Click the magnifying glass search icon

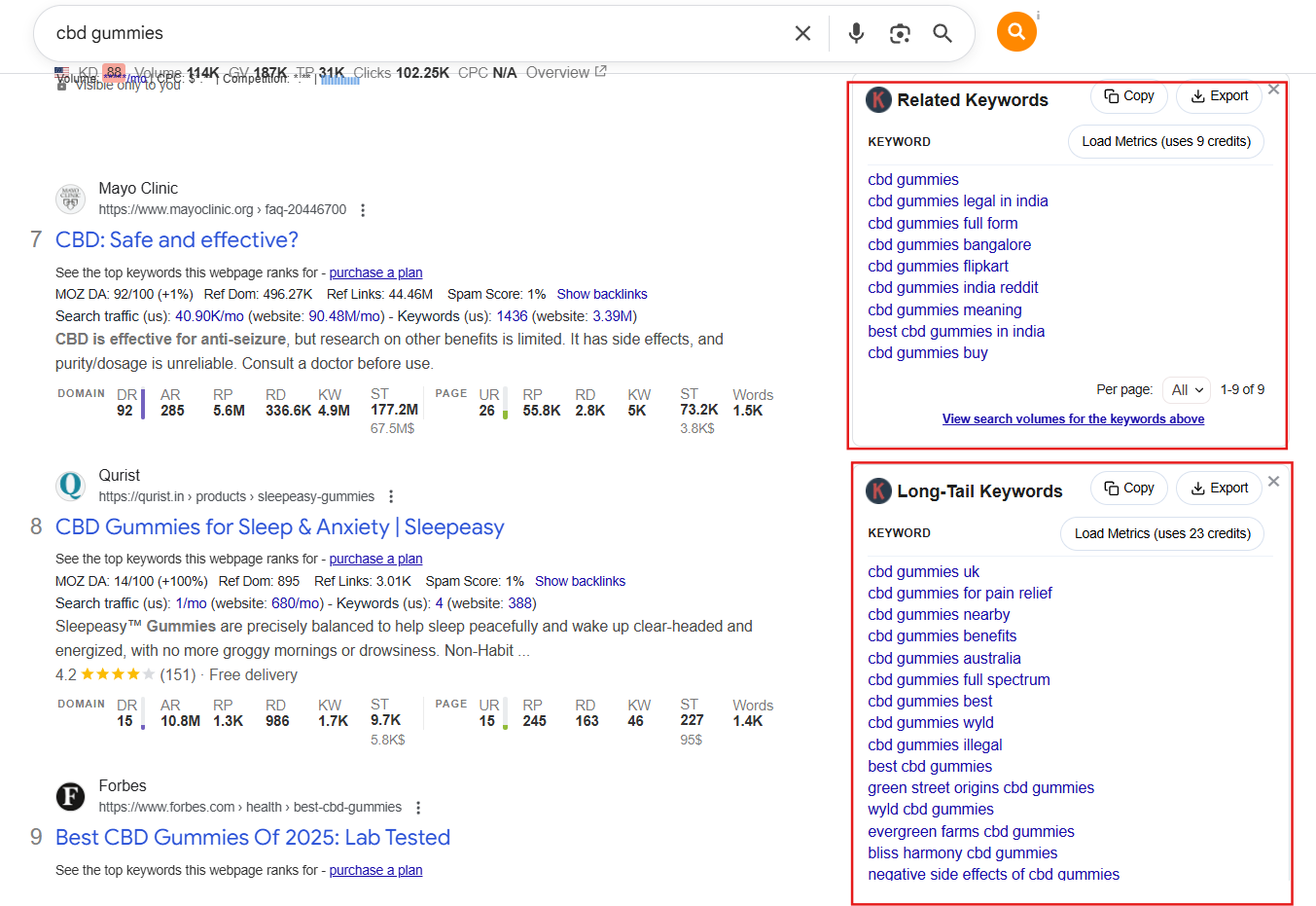(x=942, y=33)
